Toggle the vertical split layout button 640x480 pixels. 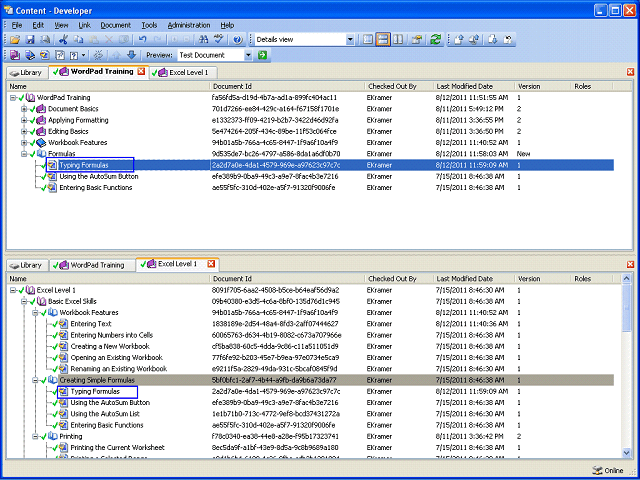(398, 40)
